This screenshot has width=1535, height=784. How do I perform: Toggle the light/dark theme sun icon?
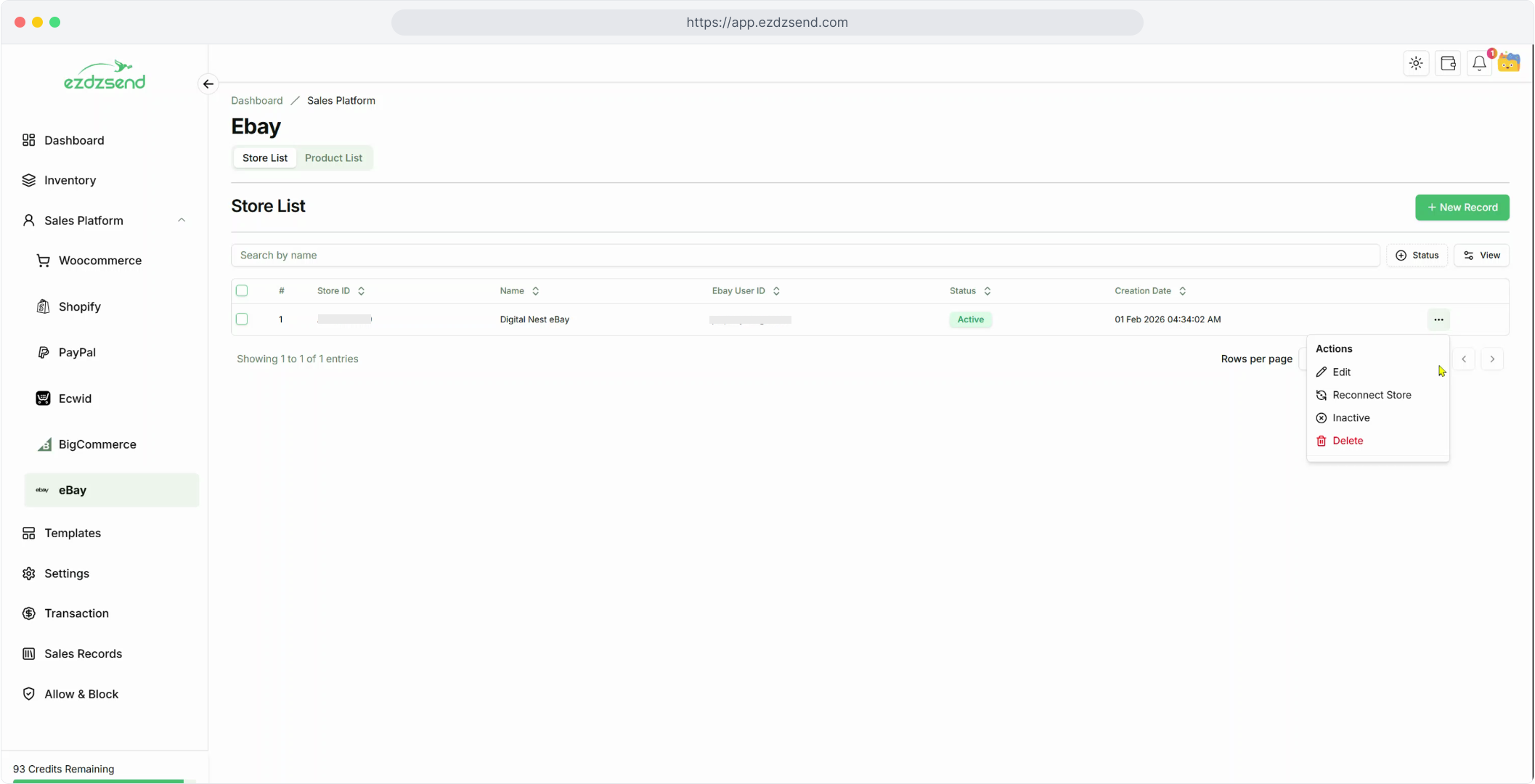click(x=1416, y=63)
